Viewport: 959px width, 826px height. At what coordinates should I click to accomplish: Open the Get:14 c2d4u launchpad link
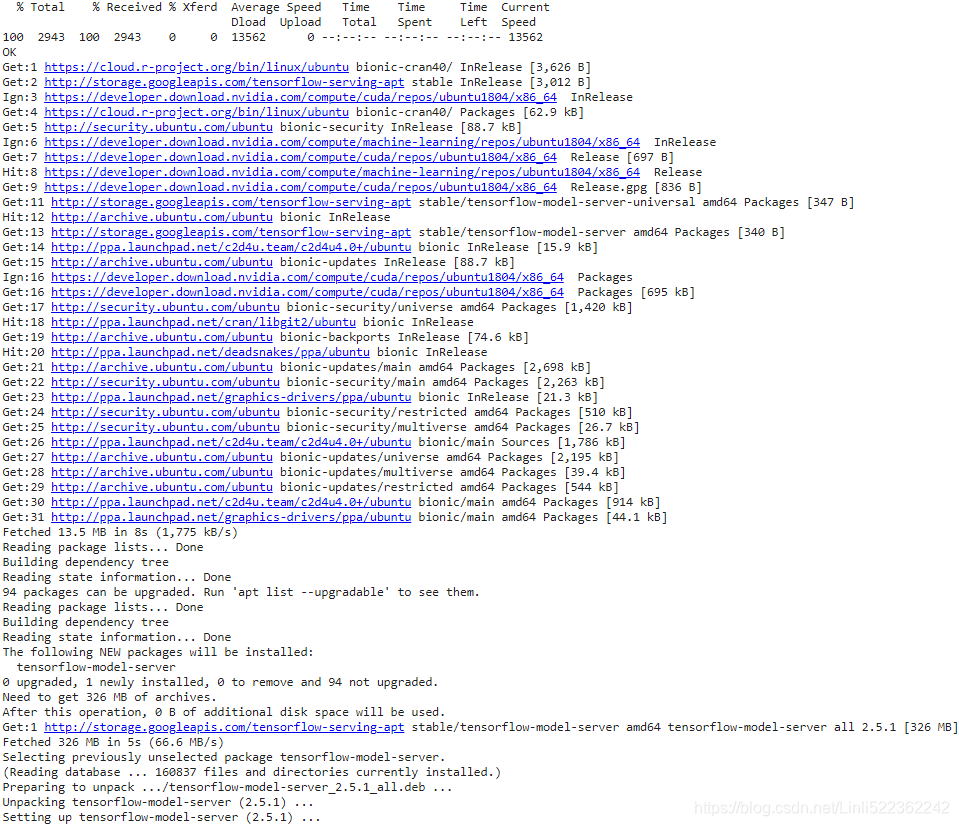point(231,247)
